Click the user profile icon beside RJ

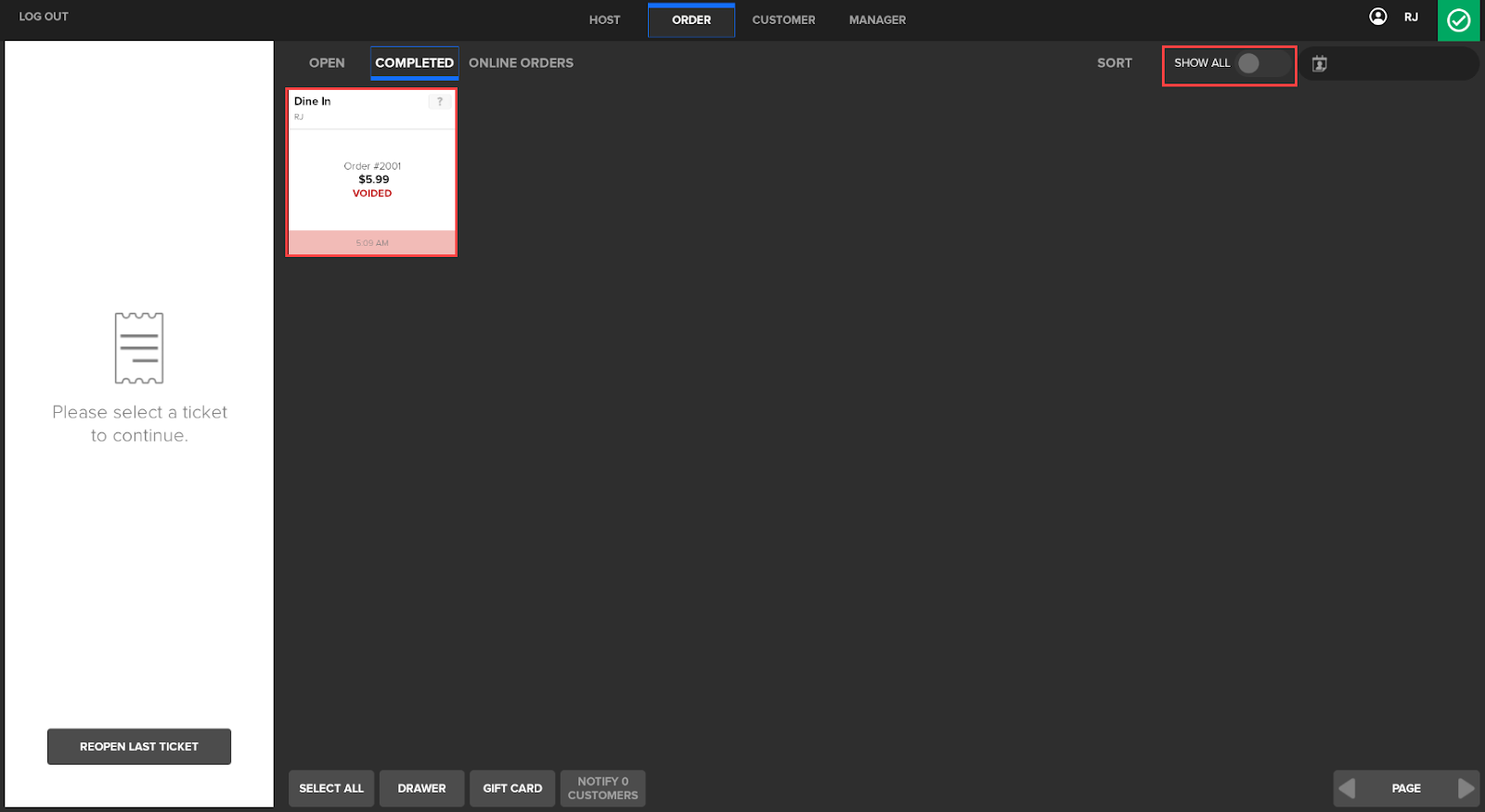point(1378,17)
